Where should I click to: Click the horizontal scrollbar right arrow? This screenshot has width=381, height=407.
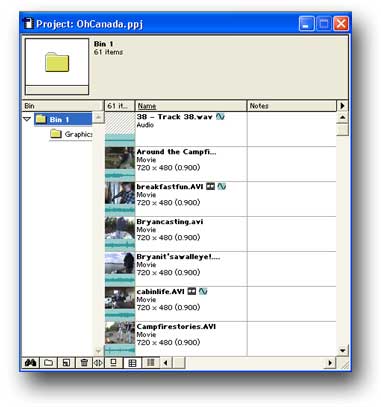coord(330,363)
